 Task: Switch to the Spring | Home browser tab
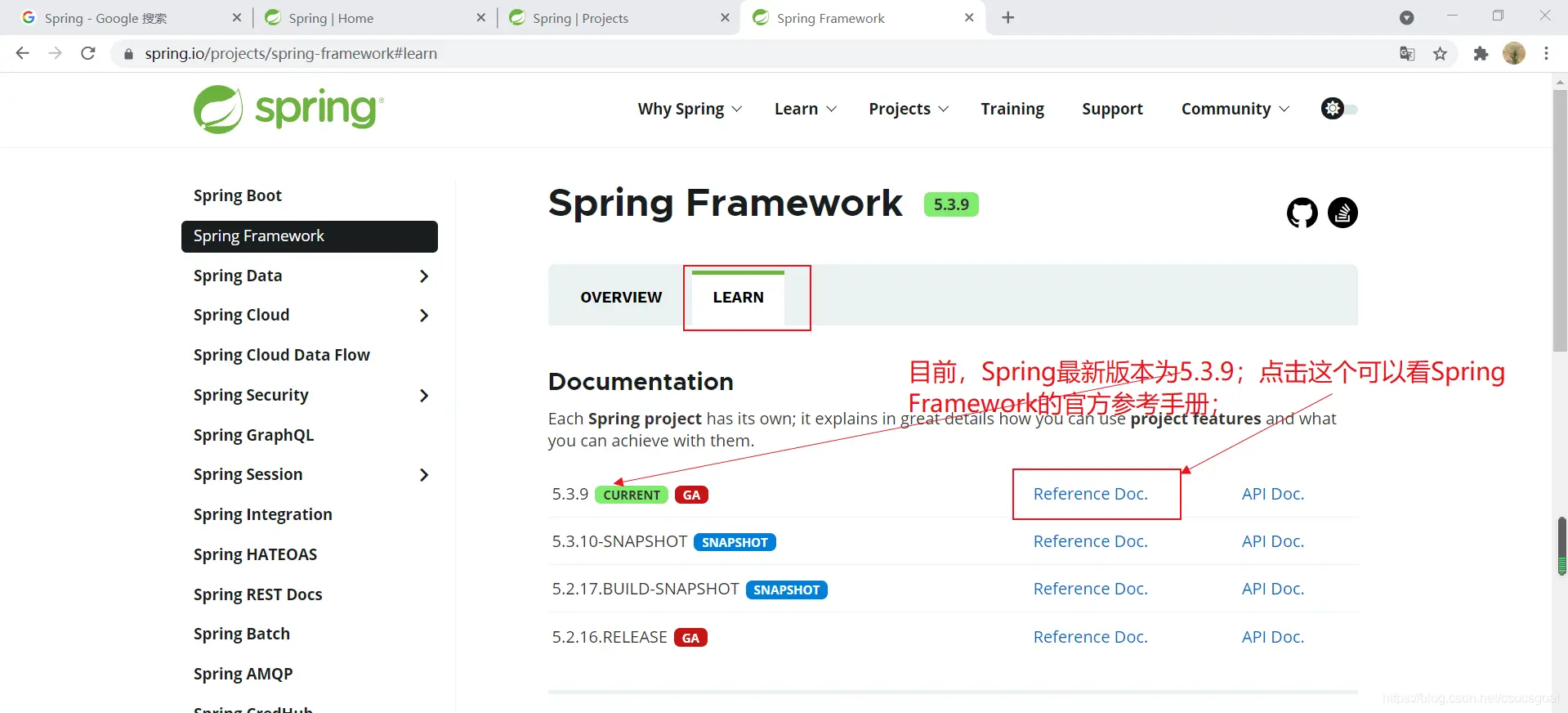click(x=374, y=18)
